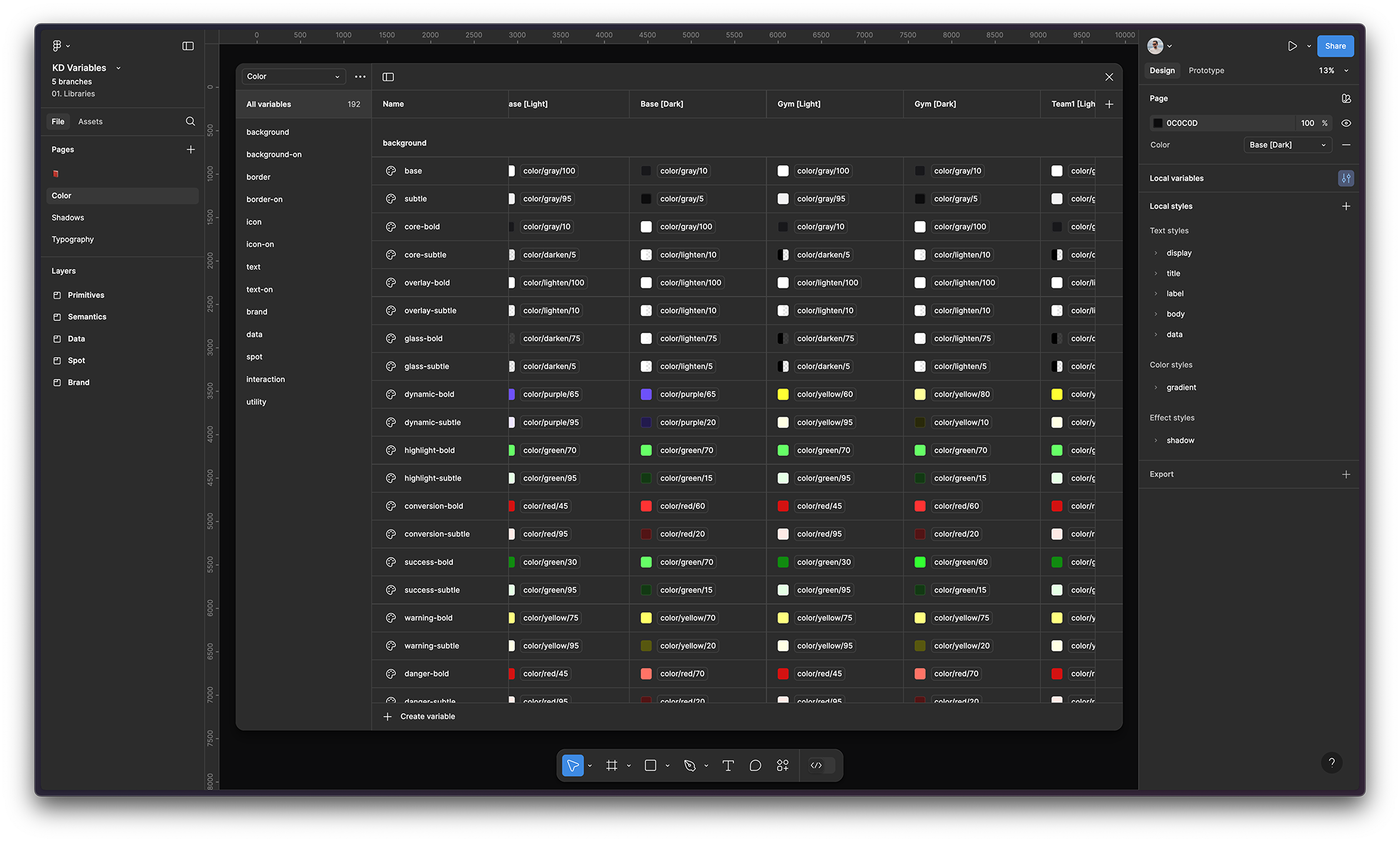Add an export setting with plus icon

(x=1346, y=475)
